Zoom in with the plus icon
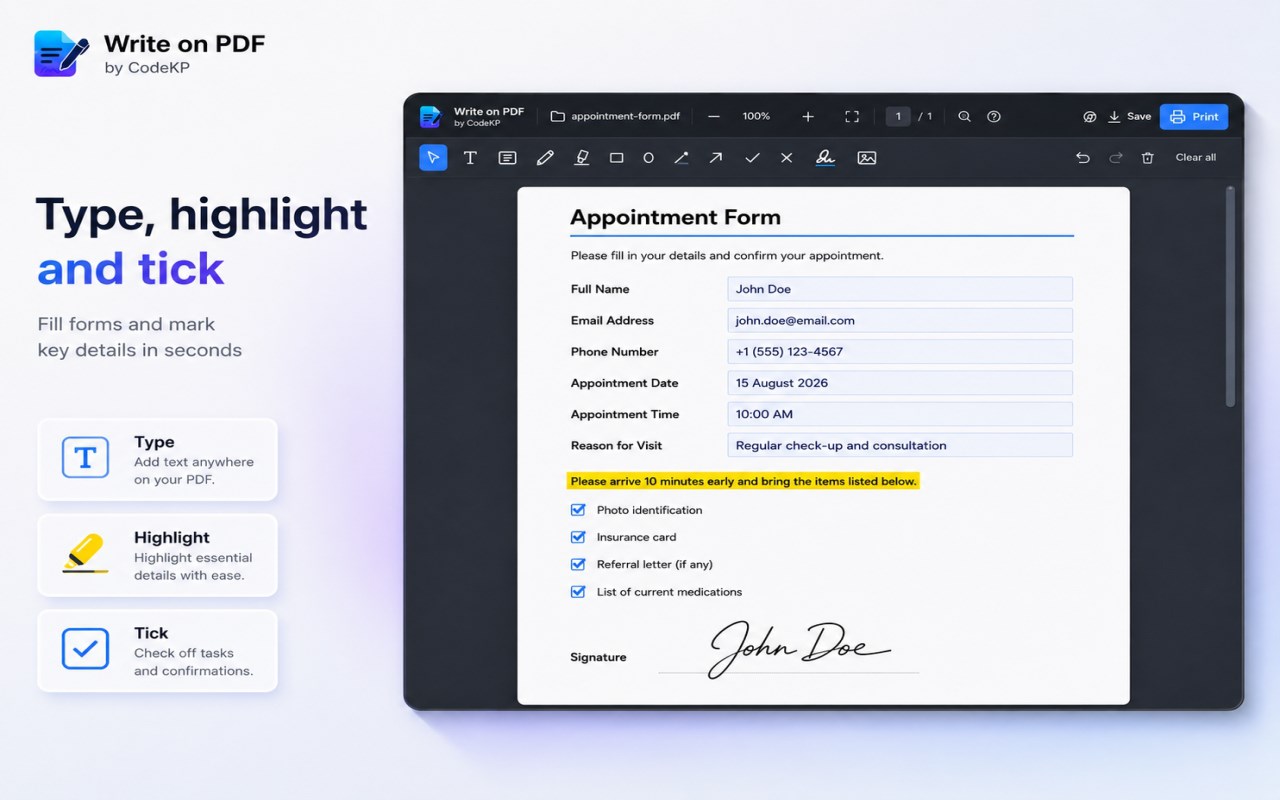This screenshot has width=1280, height=800. point(808,117)
